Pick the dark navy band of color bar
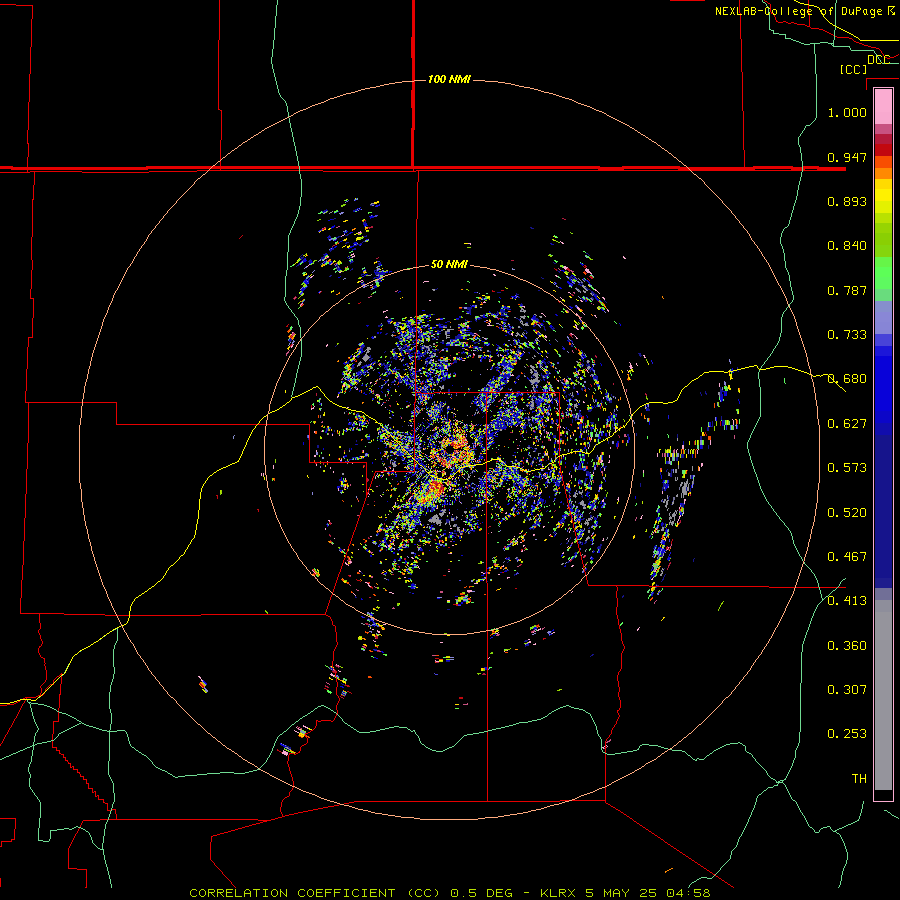The image size is (900, 900). click(x=883, y=511)
